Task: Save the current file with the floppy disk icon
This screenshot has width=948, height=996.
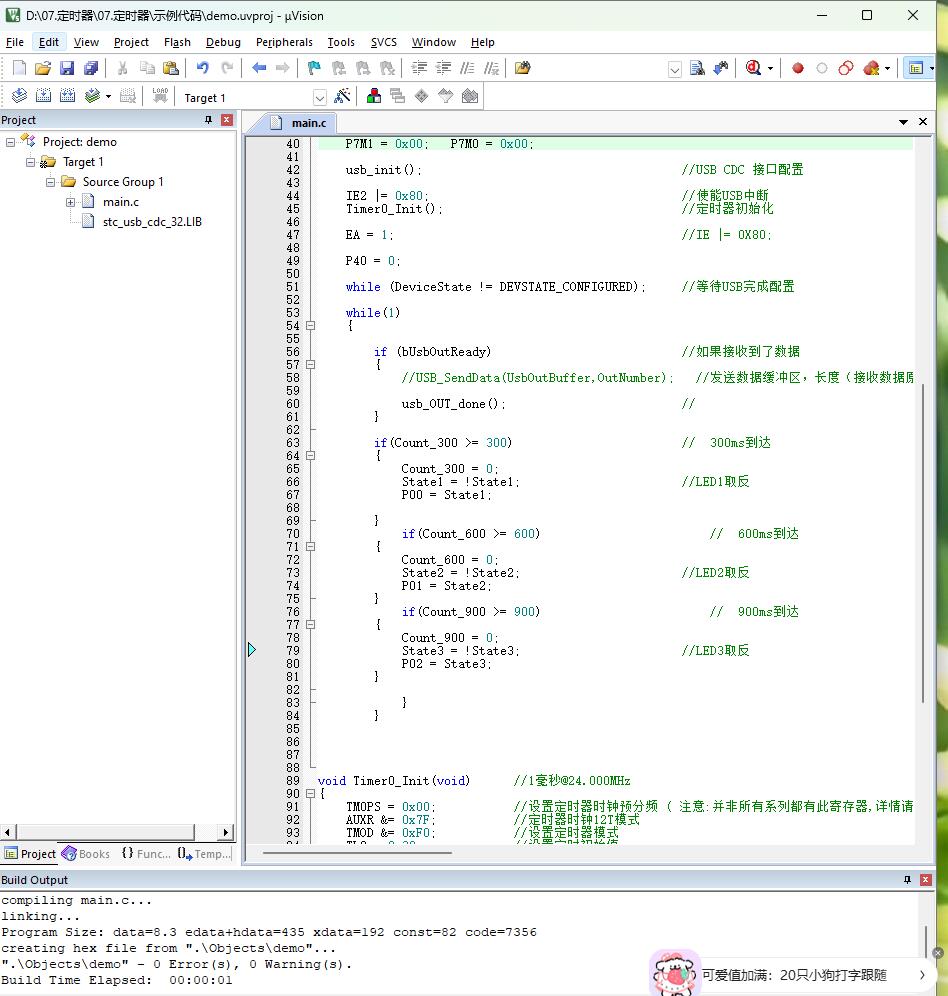Action: 67,68
